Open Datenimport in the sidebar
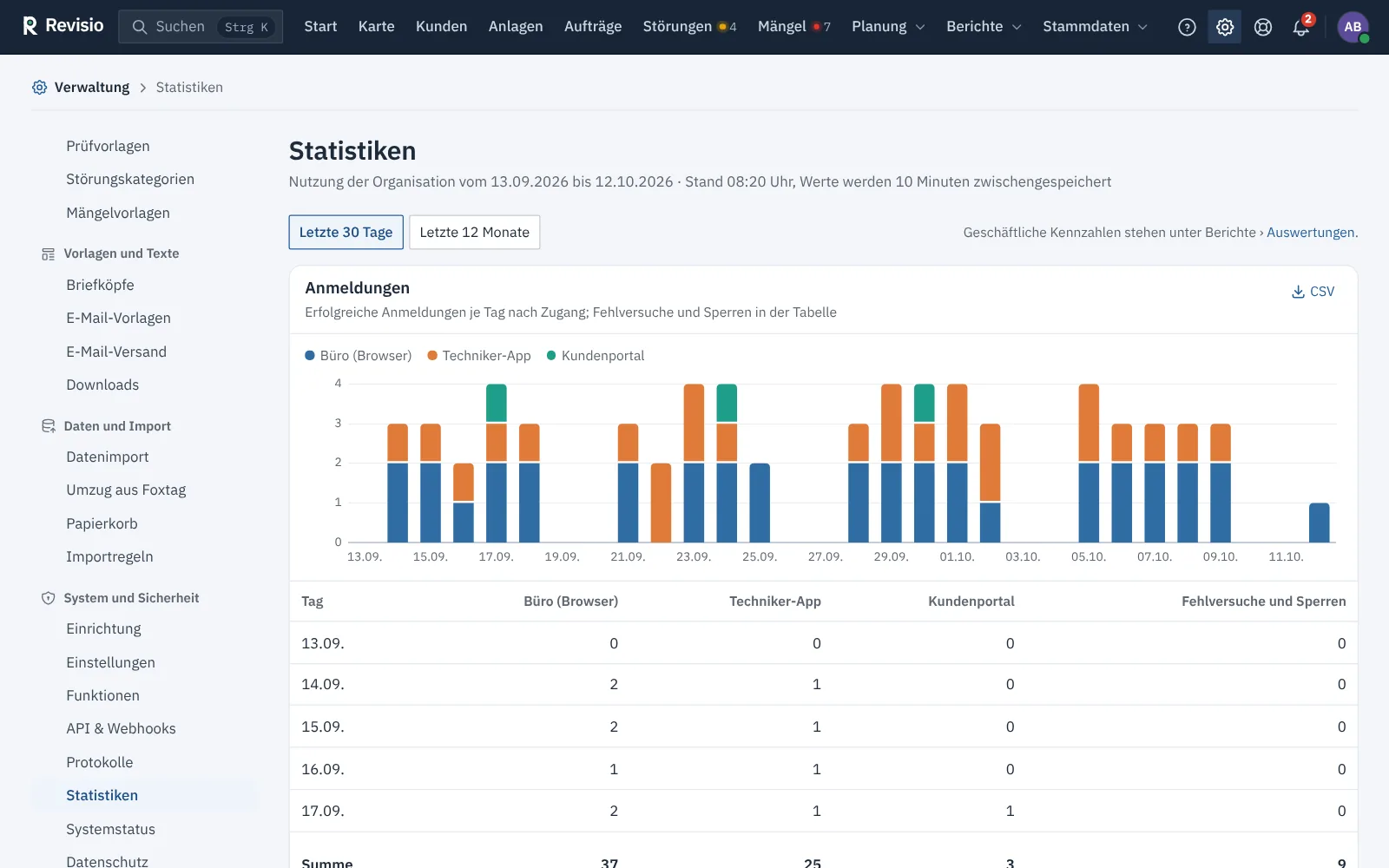 (107, 457)
